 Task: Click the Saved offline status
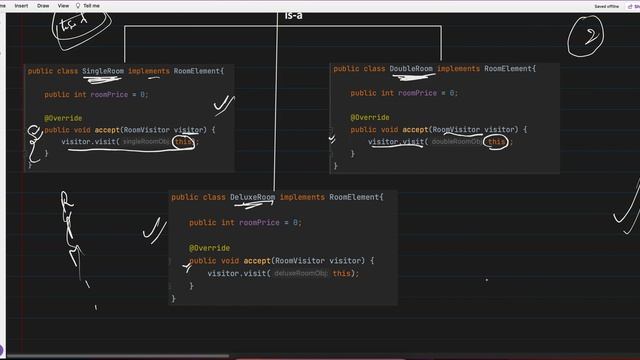click(x=607, y=7)
